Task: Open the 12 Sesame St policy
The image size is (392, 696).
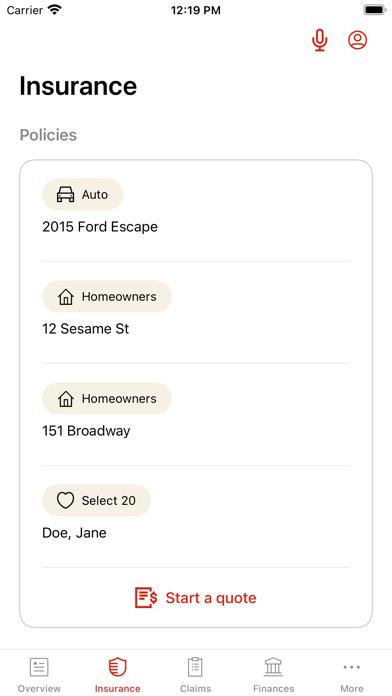Action: (x=196, y=312)
